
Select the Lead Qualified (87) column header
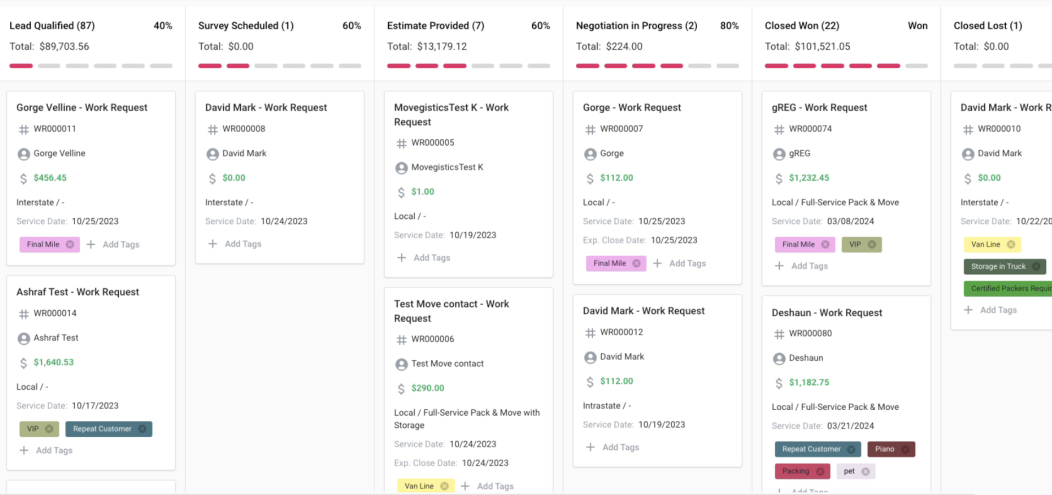pyautogui.click(x=52, y=25)
